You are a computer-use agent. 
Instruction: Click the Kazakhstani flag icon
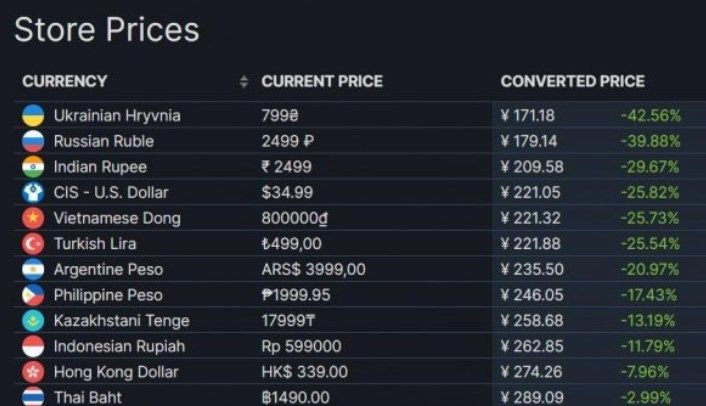tap(33, 321)
